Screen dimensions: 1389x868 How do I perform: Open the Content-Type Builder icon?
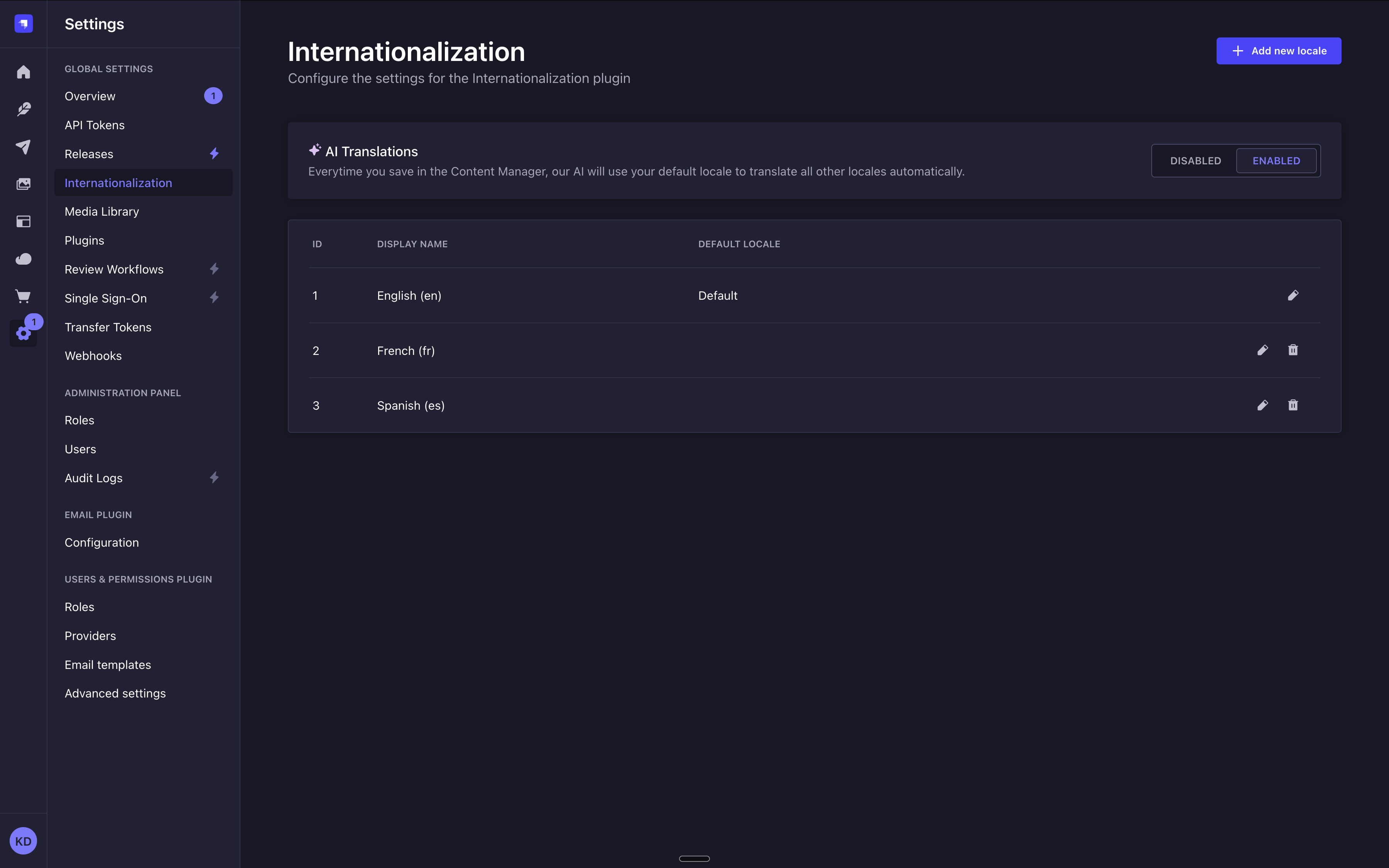coord(23,221)
